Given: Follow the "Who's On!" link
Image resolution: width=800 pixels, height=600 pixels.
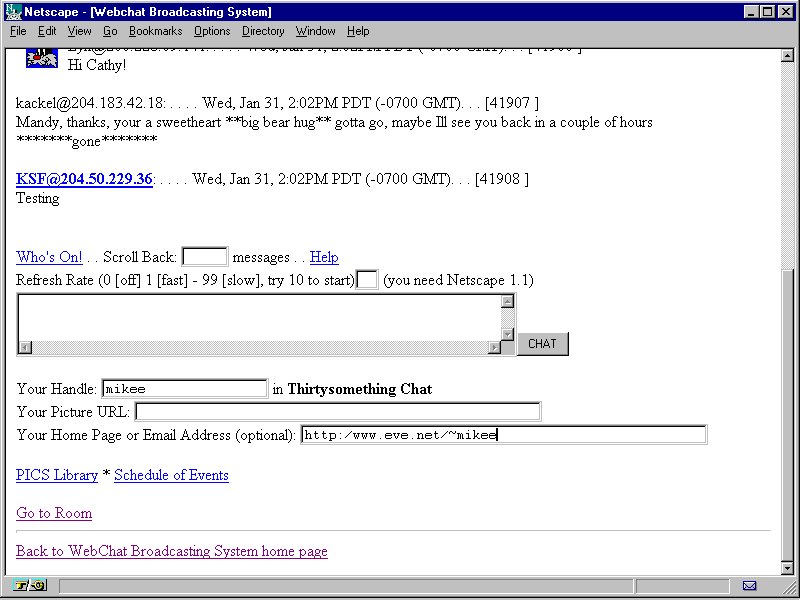Looking at the screenshot, I should pyautogui.click(x=49, y=257).
